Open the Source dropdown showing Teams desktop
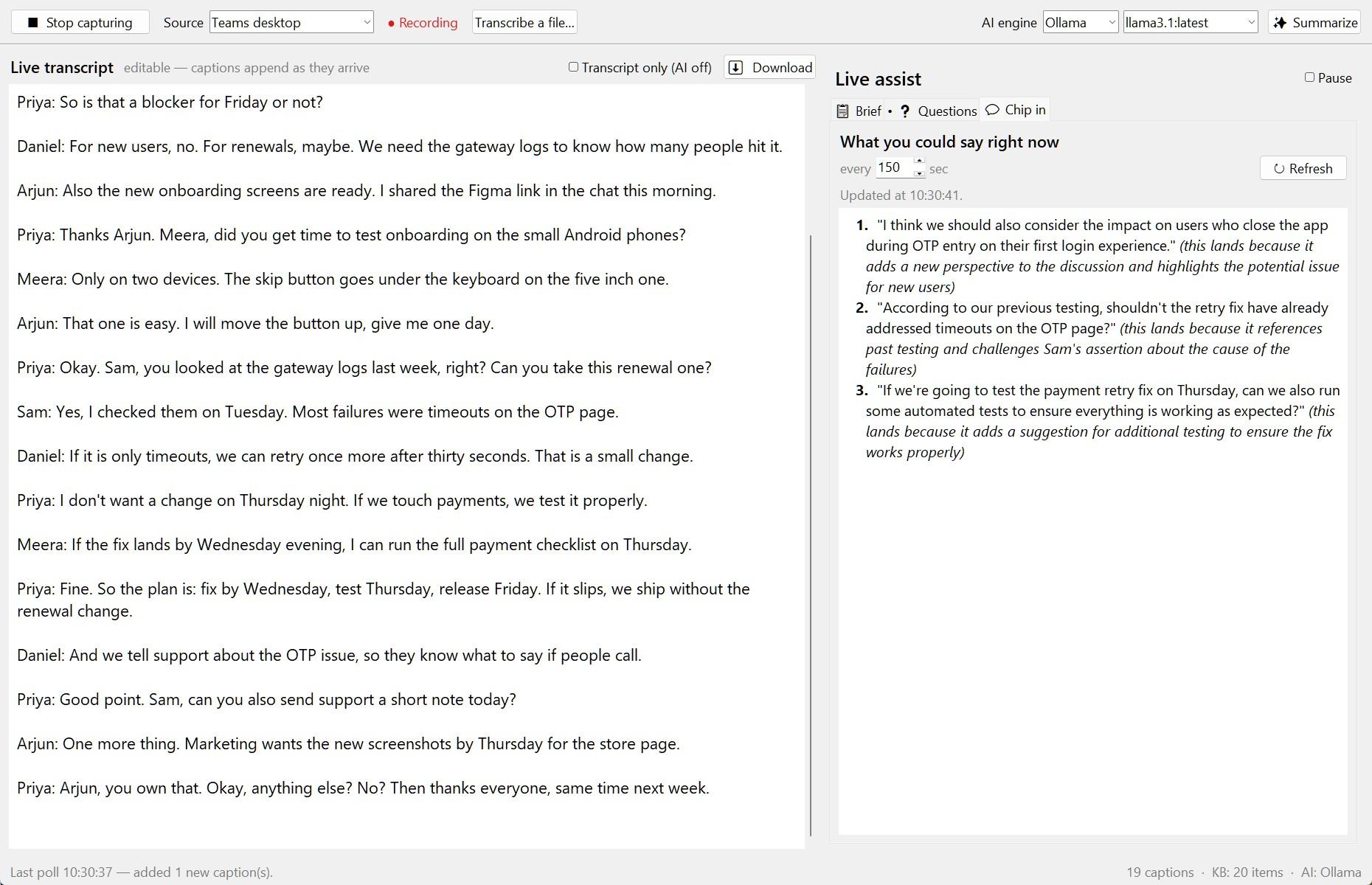 [291, 22]
